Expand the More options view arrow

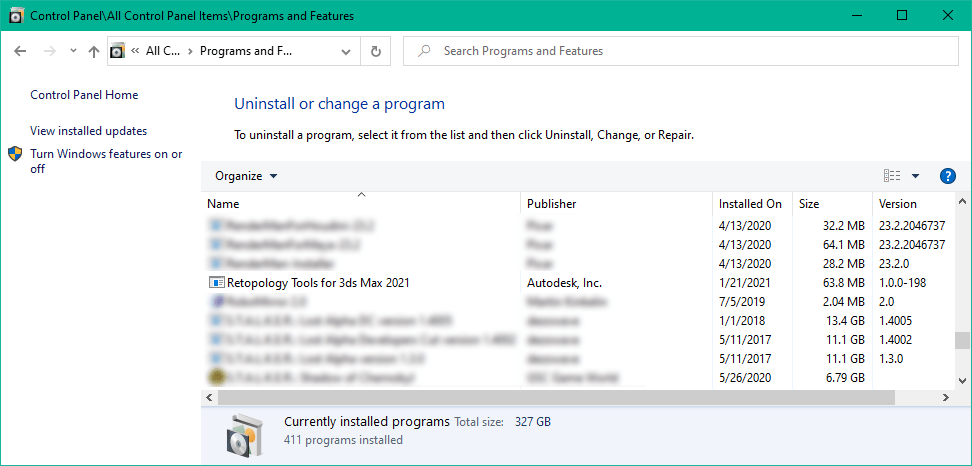[916, 176]
